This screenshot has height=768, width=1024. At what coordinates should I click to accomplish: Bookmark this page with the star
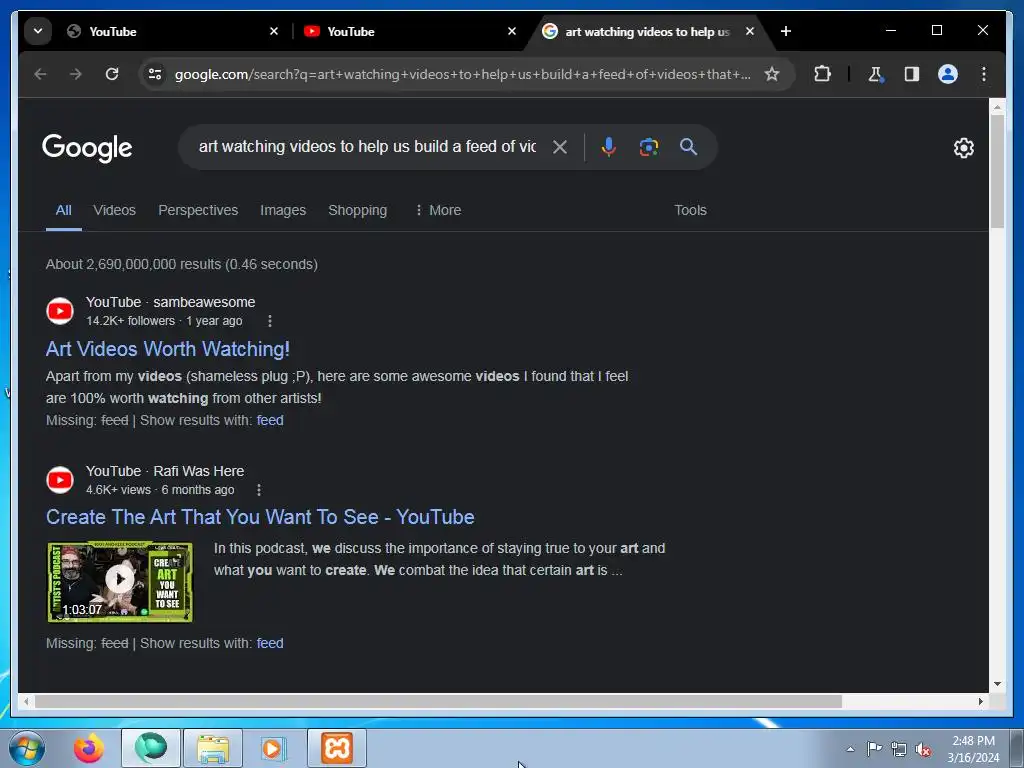(x=772, y=74)
